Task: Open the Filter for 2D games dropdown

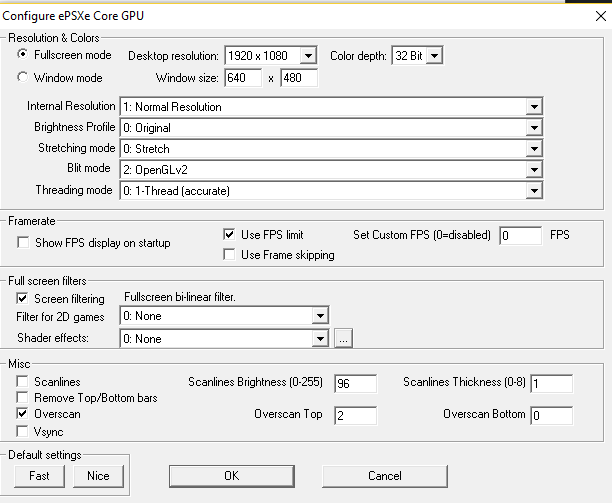Action: pos(224,316)
